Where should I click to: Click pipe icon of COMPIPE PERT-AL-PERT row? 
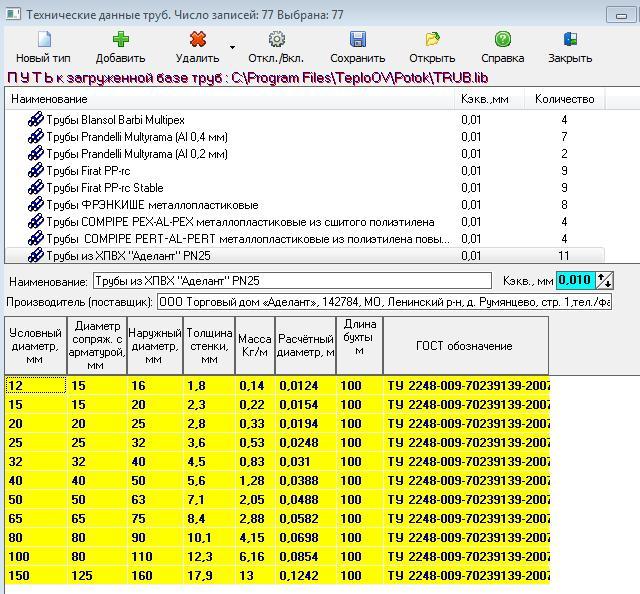[36, 238]
